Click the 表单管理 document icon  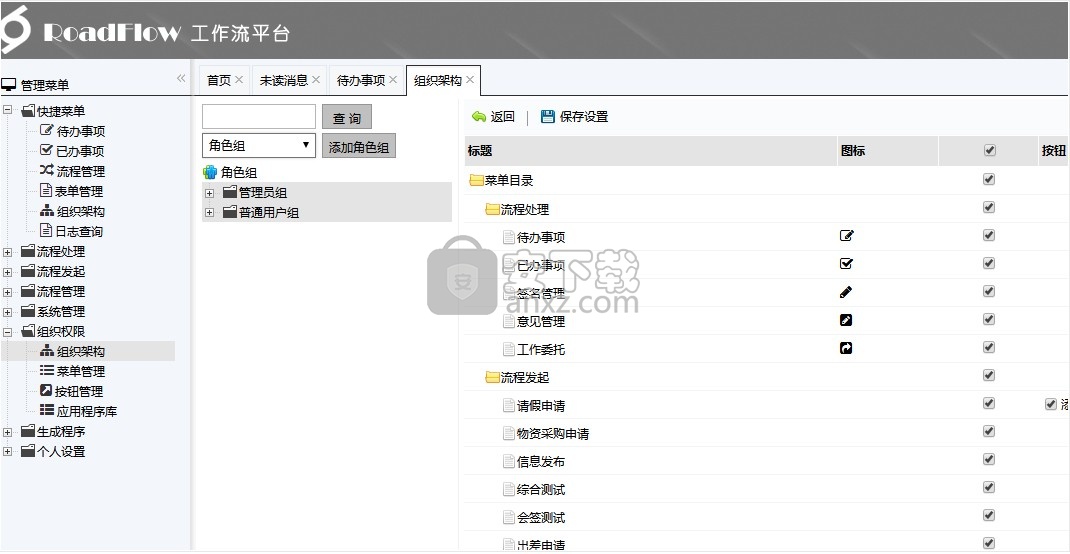pyautogui.click(x=46, y=190)
